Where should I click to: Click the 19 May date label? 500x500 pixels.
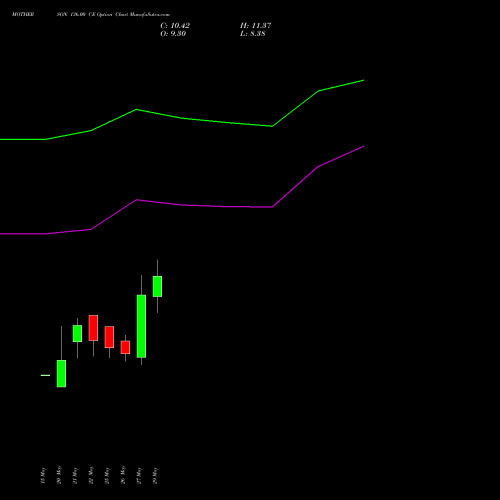(x=42, y=475)
